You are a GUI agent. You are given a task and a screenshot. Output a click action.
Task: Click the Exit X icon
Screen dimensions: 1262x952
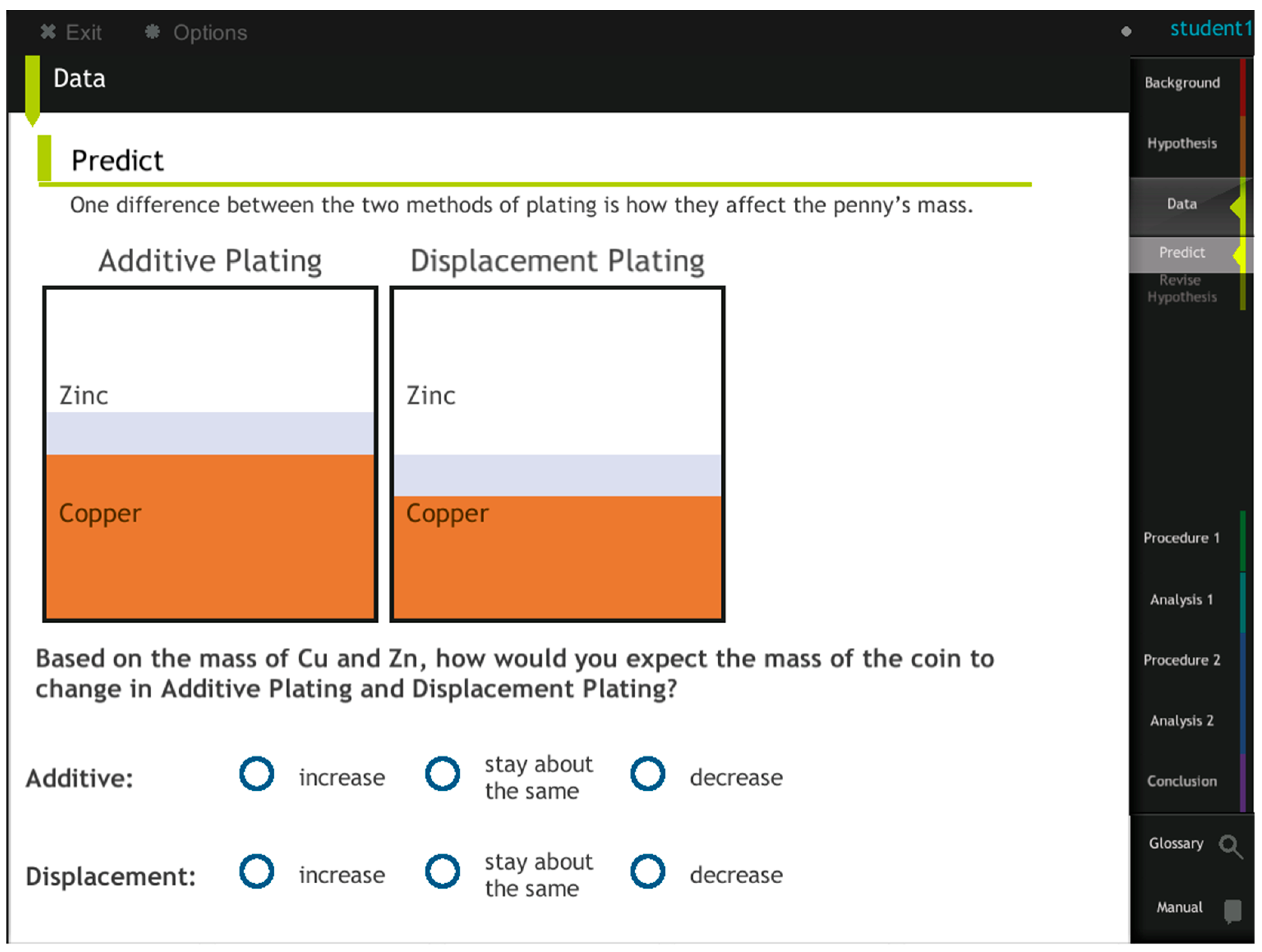tap(48, 32)
